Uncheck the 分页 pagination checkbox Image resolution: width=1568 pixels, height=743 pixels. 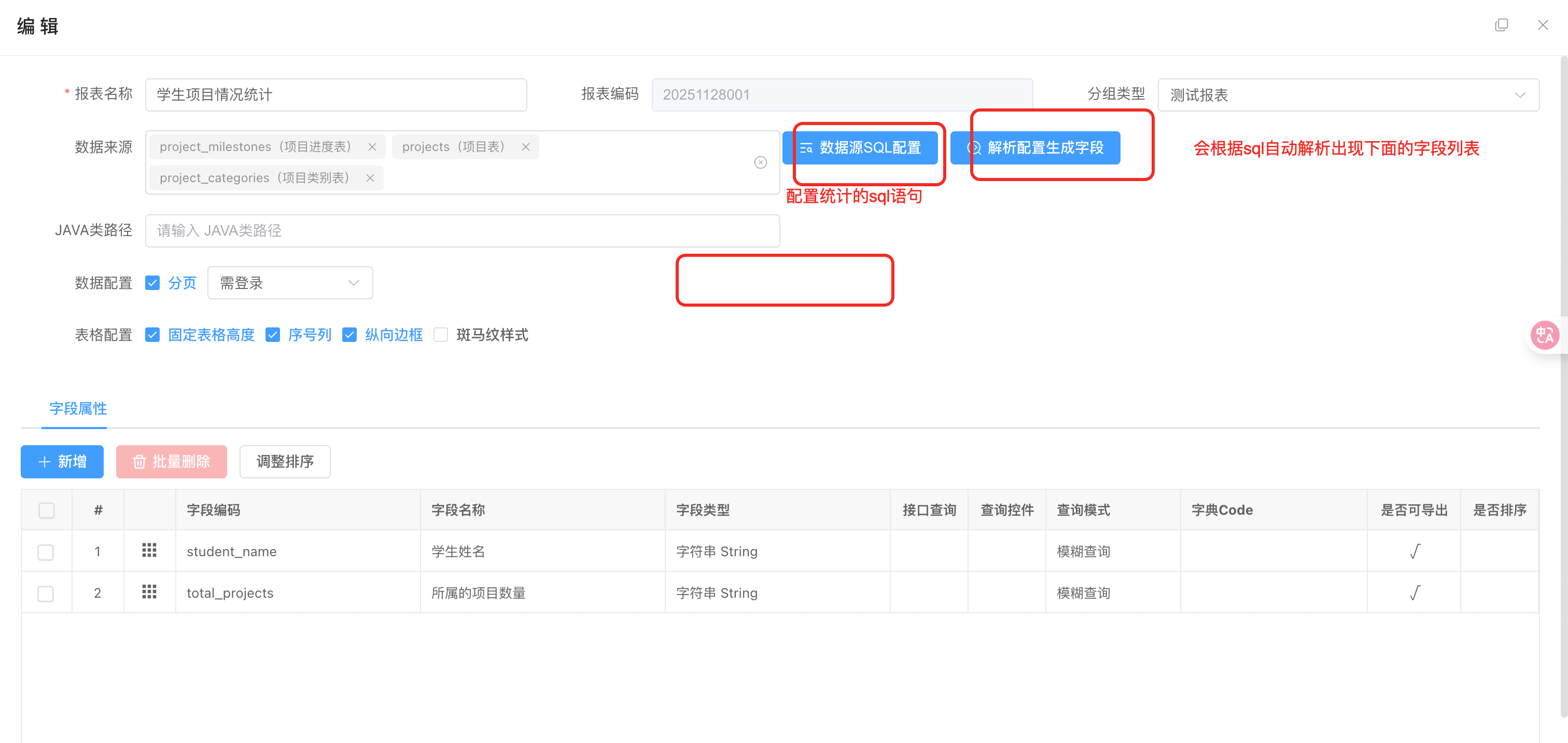point(152,283)
